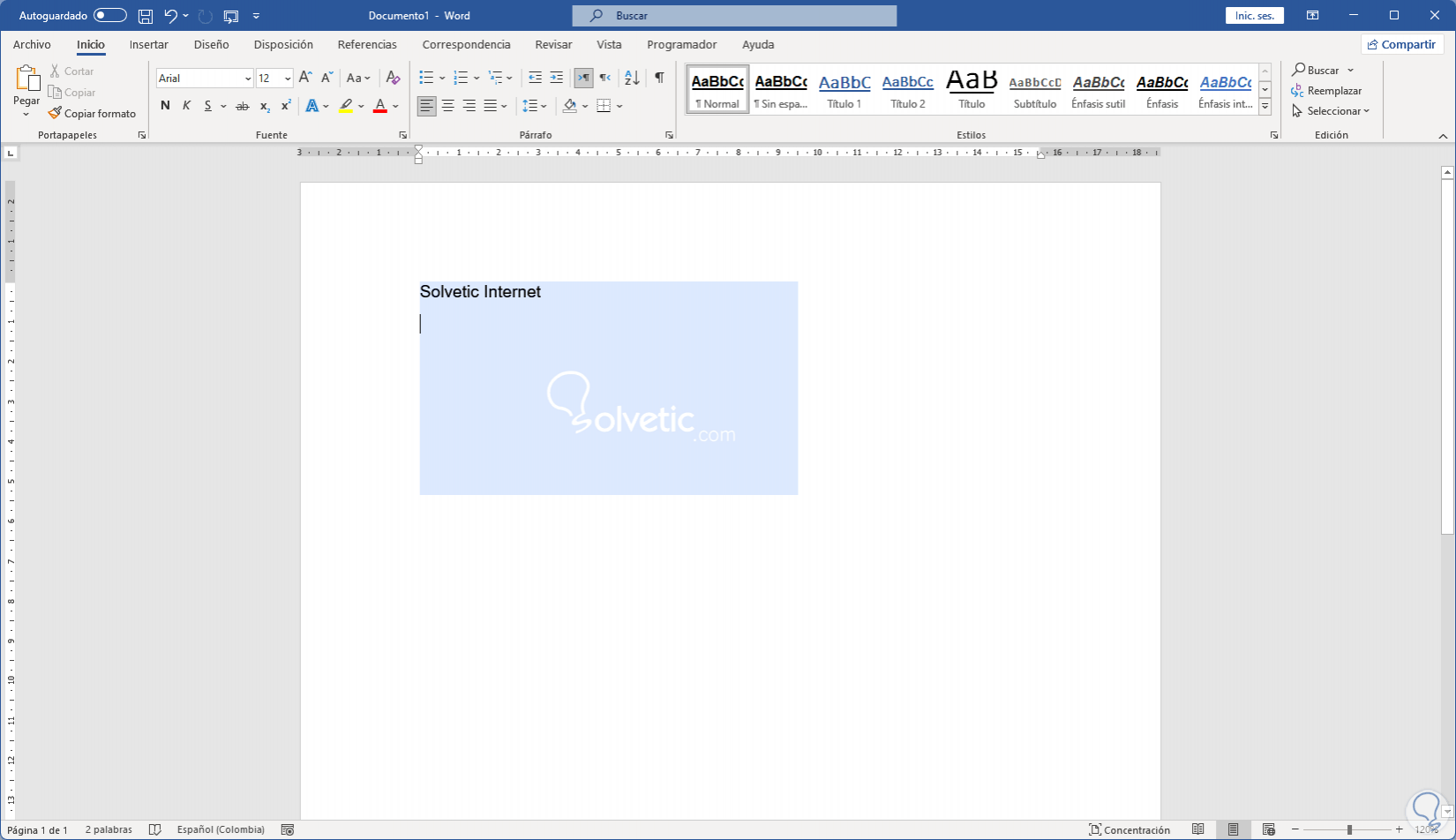Cut the selected content
Screen dimensions: 1456x840
pos(71,71)
